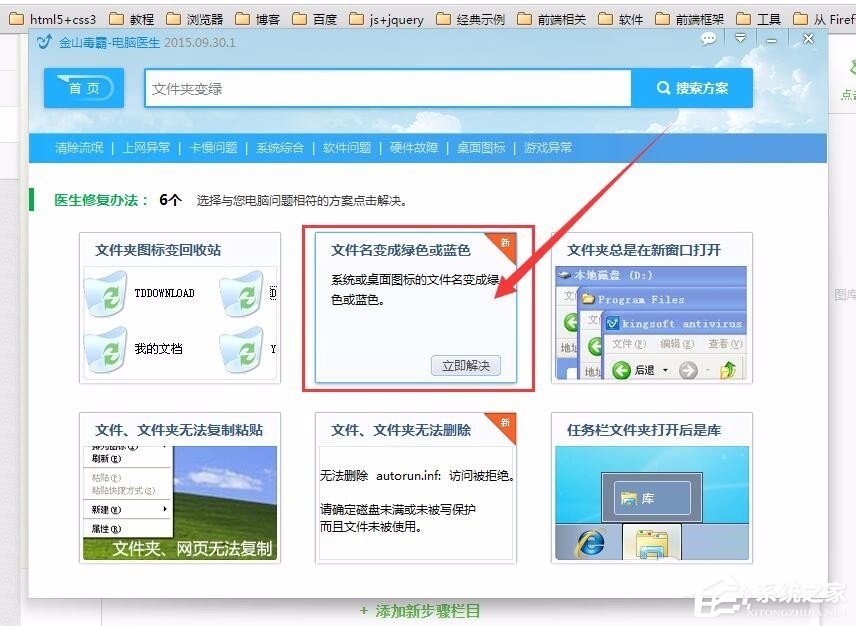The height and width of the screenshot is (626, 856).
Task: Open the feedback speech bubble icon
Action: click(x=708, y=38)
